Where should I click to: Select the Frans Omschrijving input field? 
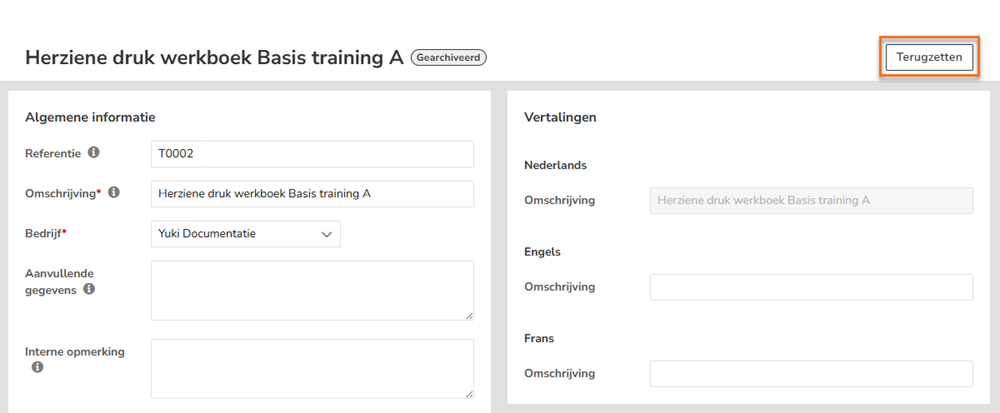811,373
